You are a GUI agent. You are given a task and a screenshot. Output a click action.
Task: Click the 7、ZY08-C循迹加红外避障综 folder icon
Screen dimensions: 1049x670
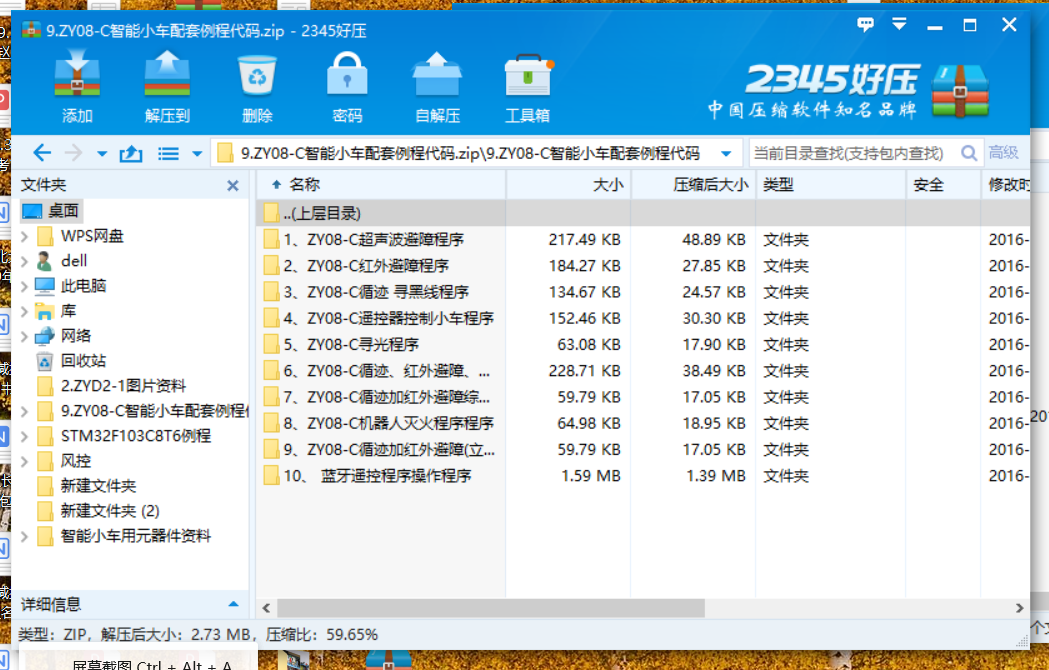271,397
